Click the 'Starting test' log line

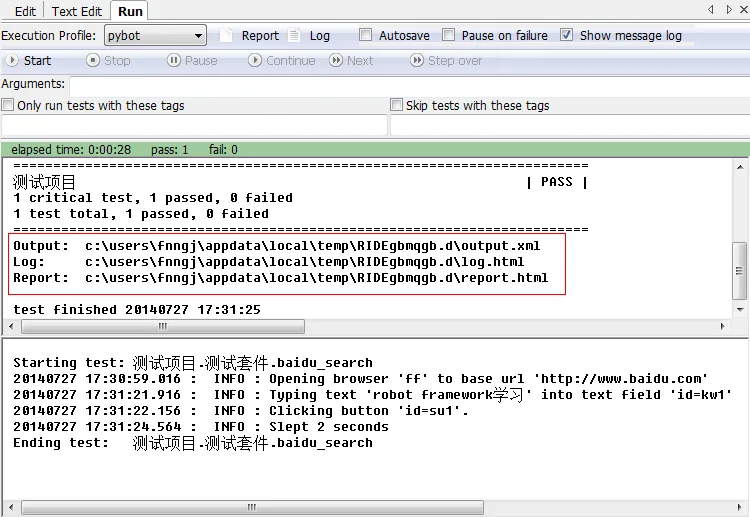click(x=193, y=363)
